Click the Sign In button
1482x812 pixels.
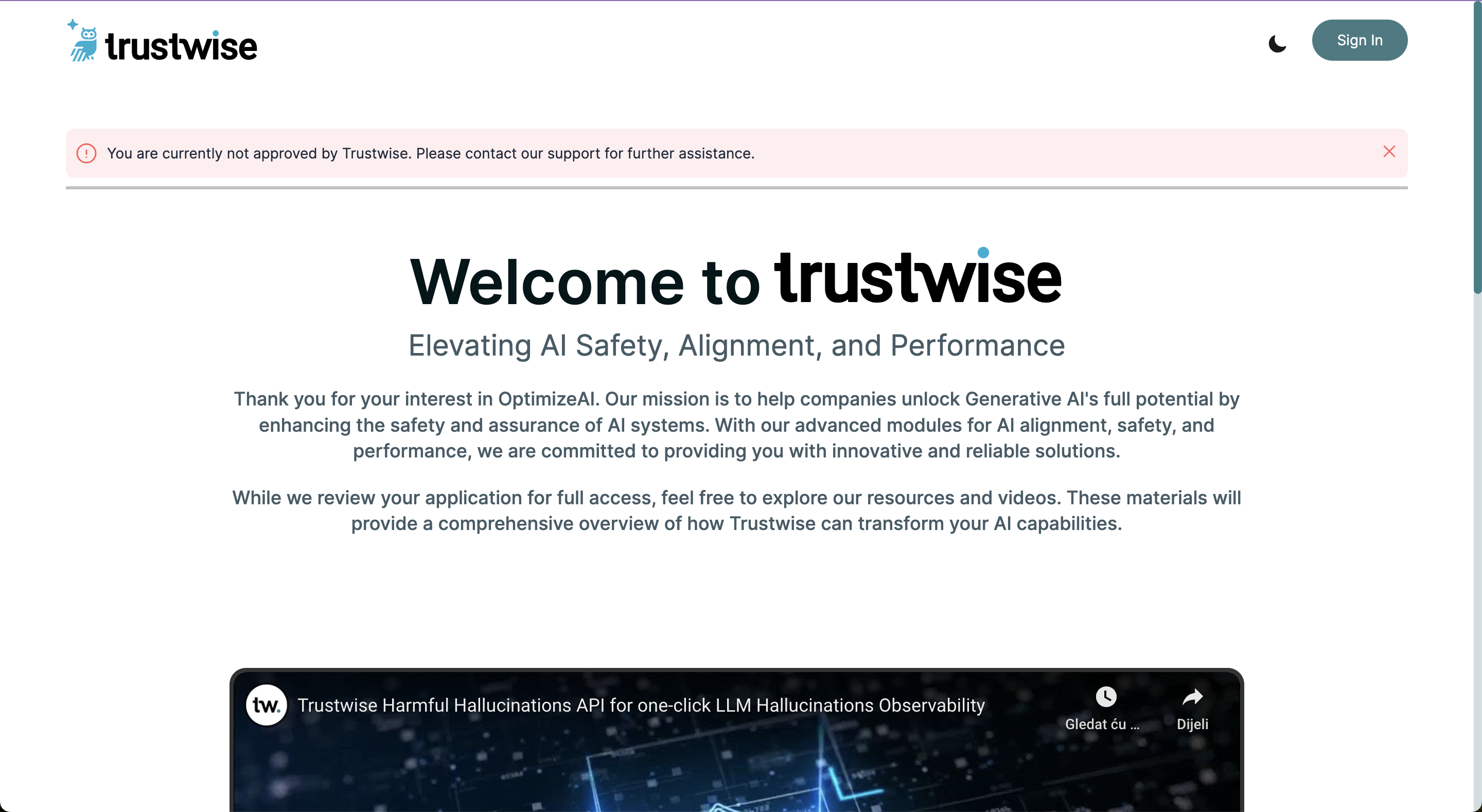click(x=1360, y=40)
